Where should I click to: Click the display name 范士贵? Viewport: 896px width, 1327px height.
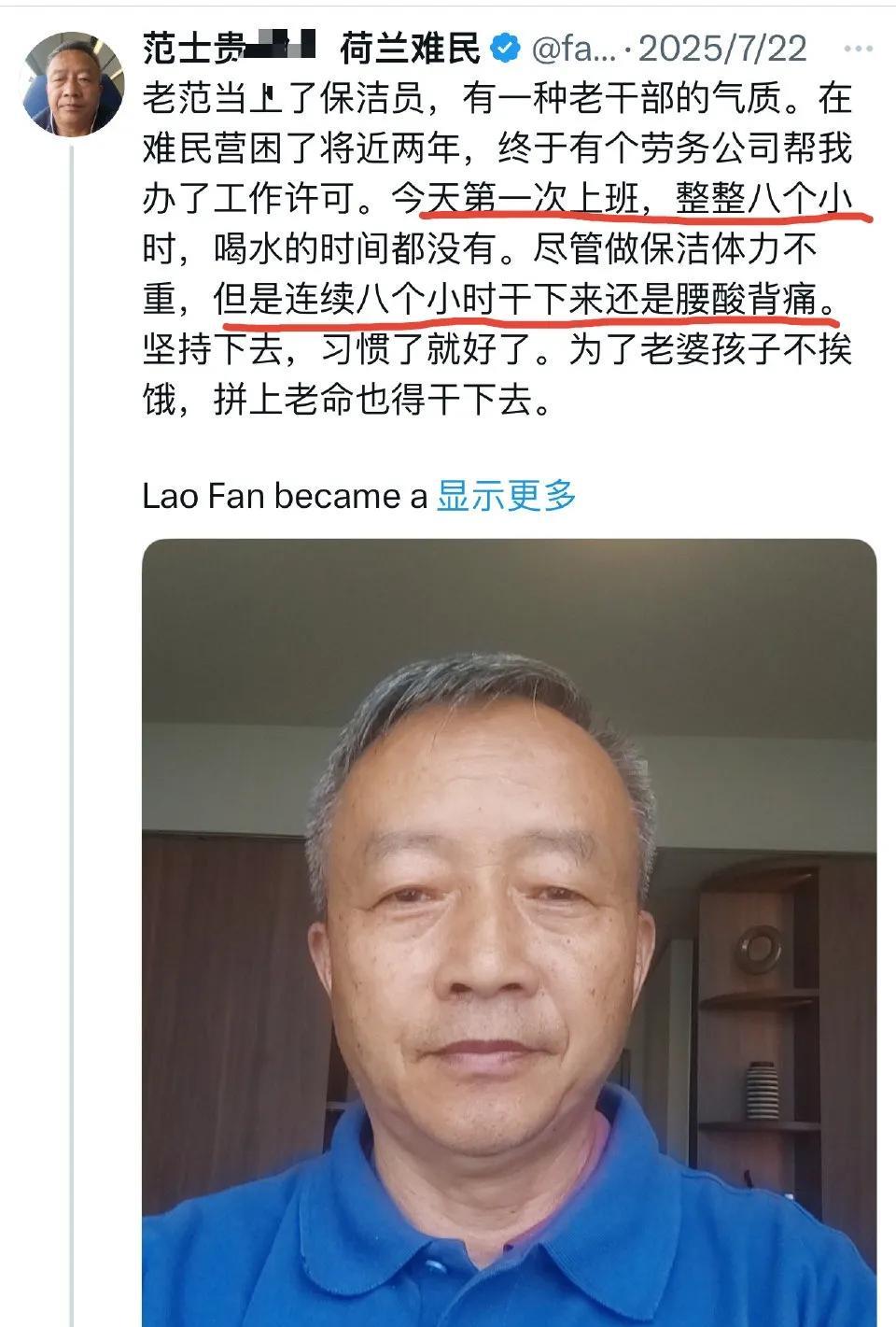pos(194,49)
